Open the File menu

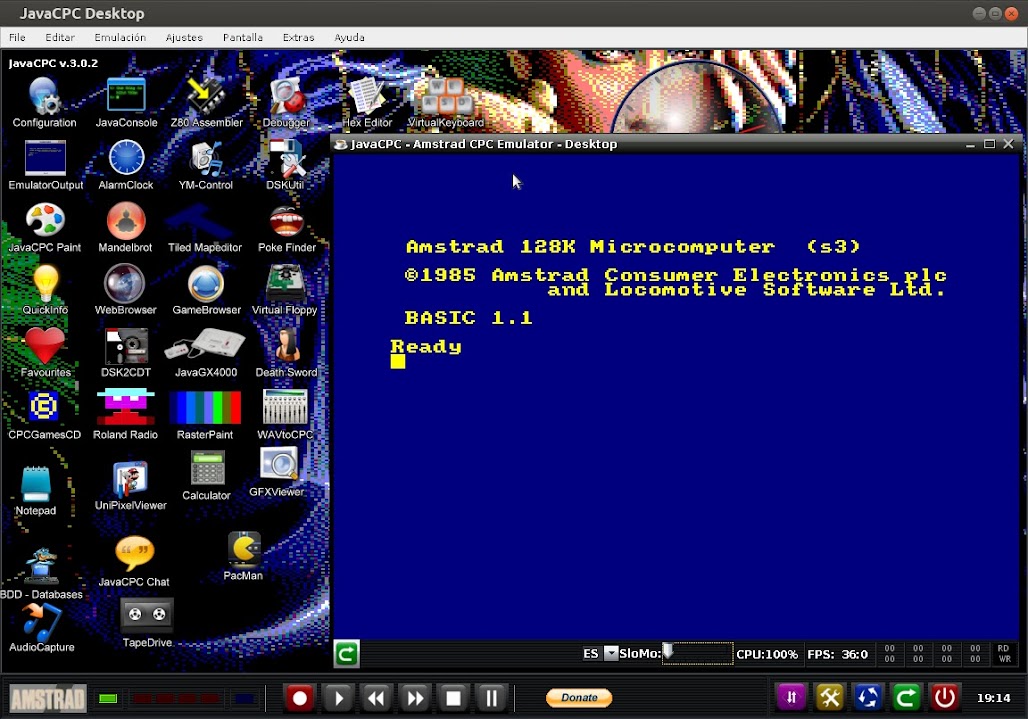[17, 37]
